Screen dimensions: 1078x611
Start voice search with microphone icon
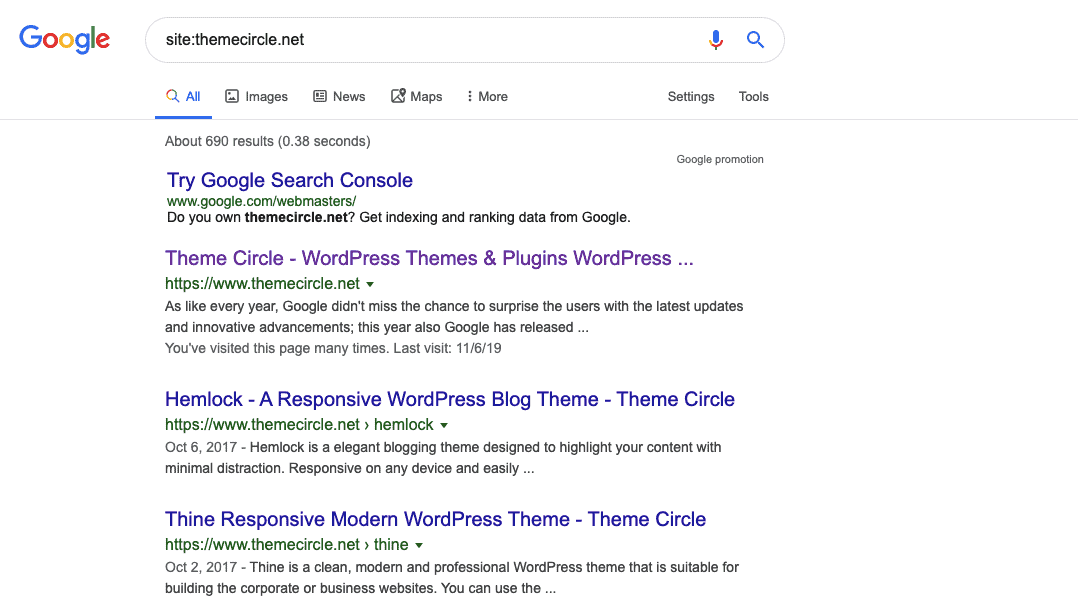[716, 40]
